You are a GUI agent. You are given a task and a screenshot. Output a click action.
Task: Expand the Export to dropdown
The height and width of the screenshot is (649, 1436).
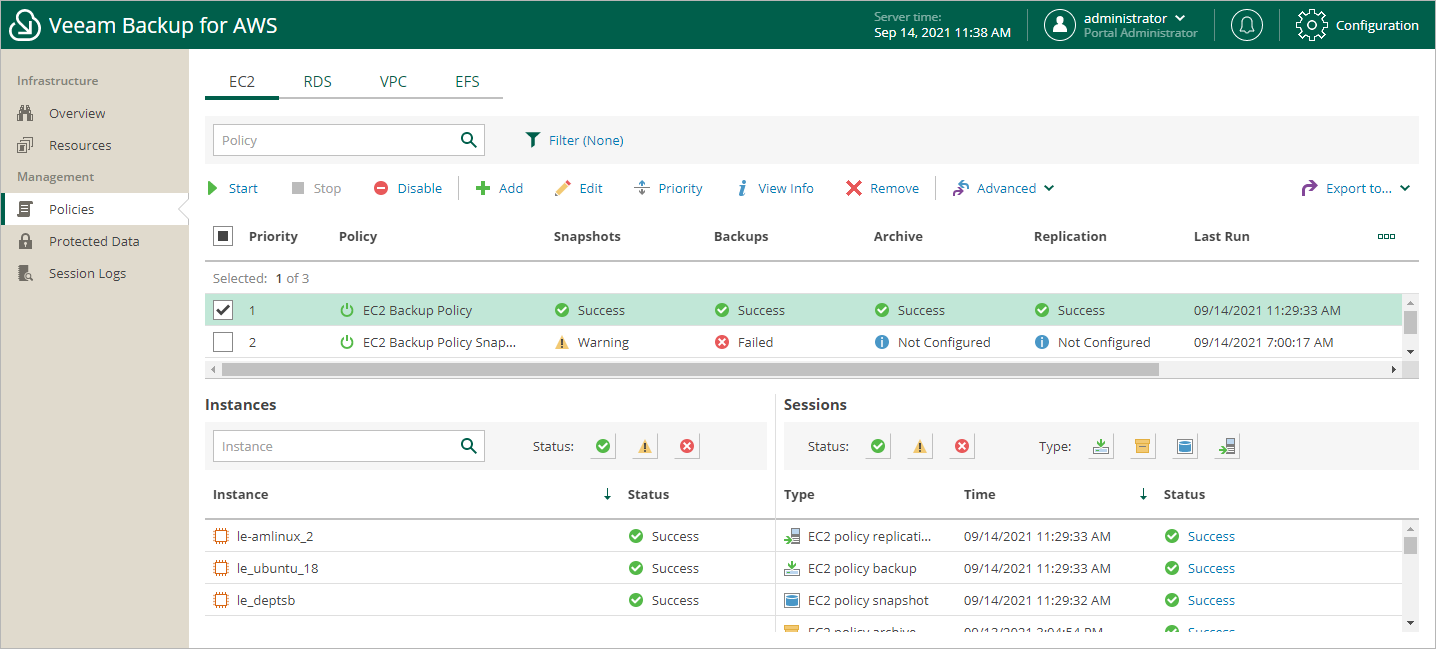click(x=1356, y=188)
